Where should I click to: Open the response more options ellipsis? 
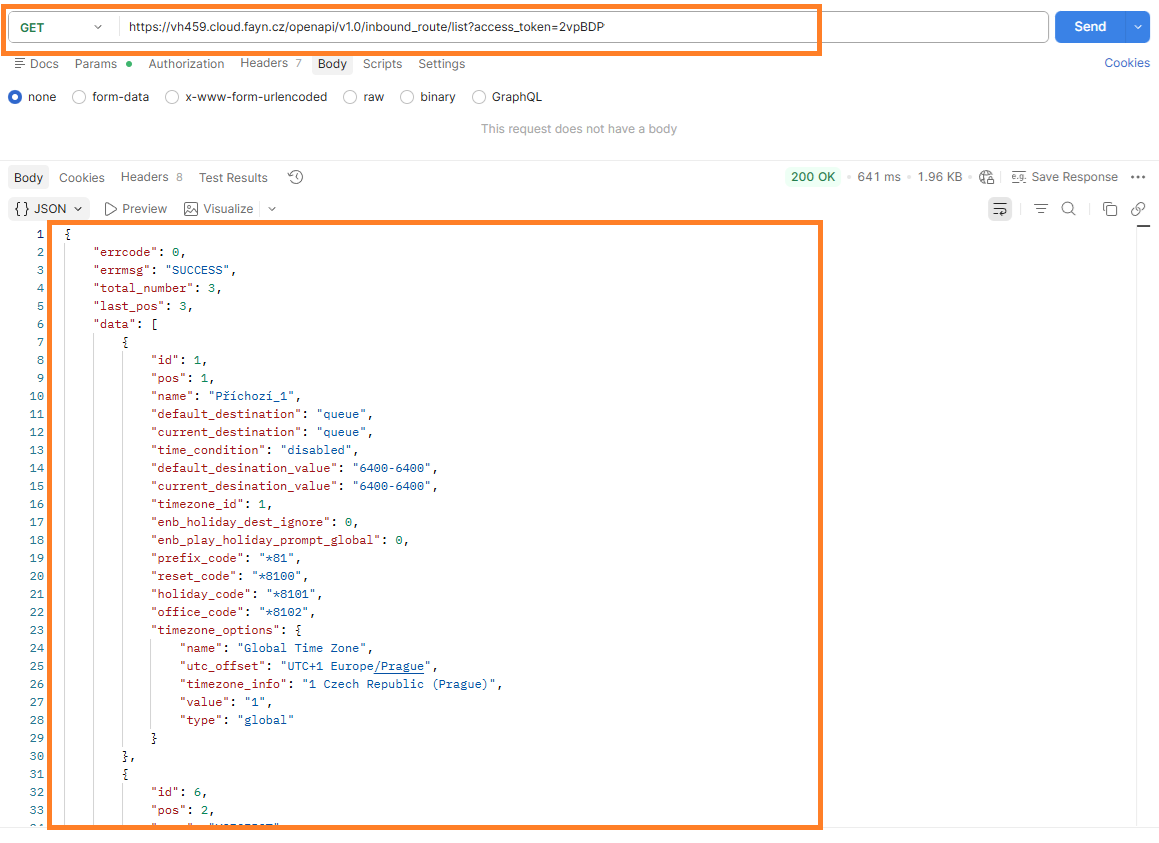(1138, 177)
